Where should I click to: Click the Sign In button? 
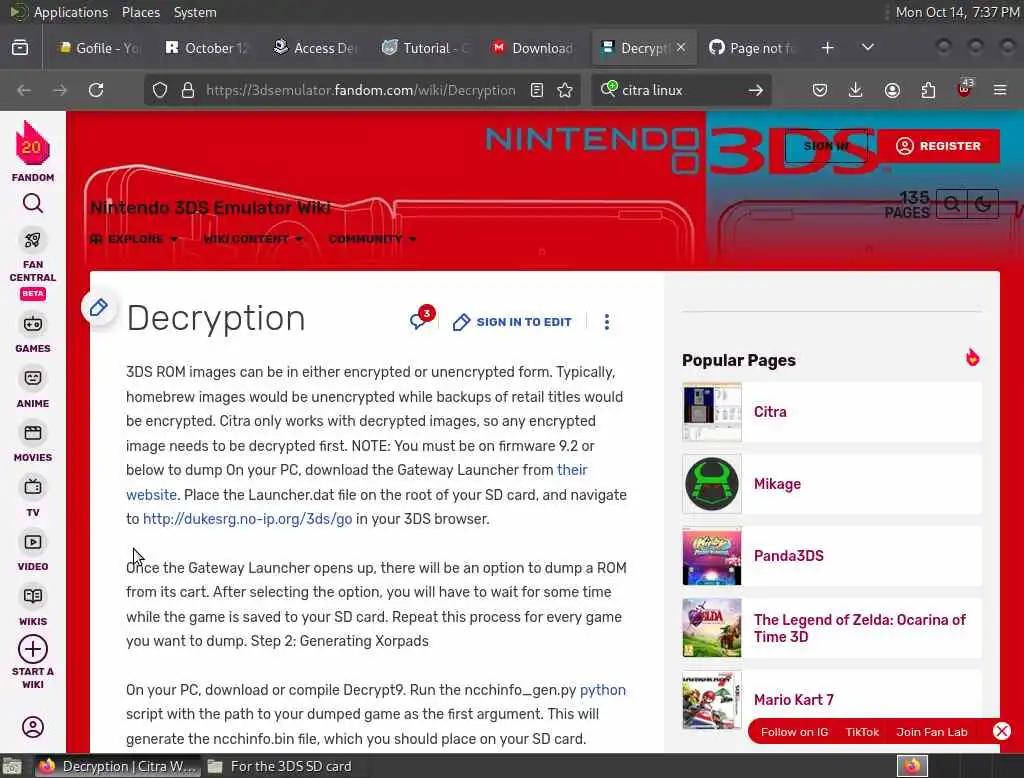[x=827, y=146]
